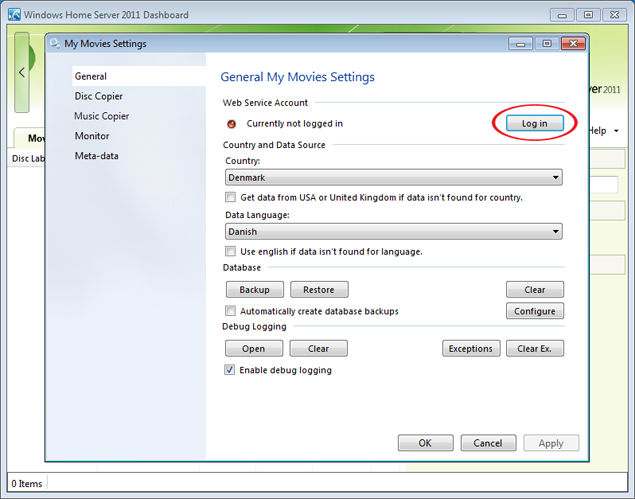The image size is (635, 499).
Task: Expand the Data Language dropdown showing Danish
Action: pos(394,231)
